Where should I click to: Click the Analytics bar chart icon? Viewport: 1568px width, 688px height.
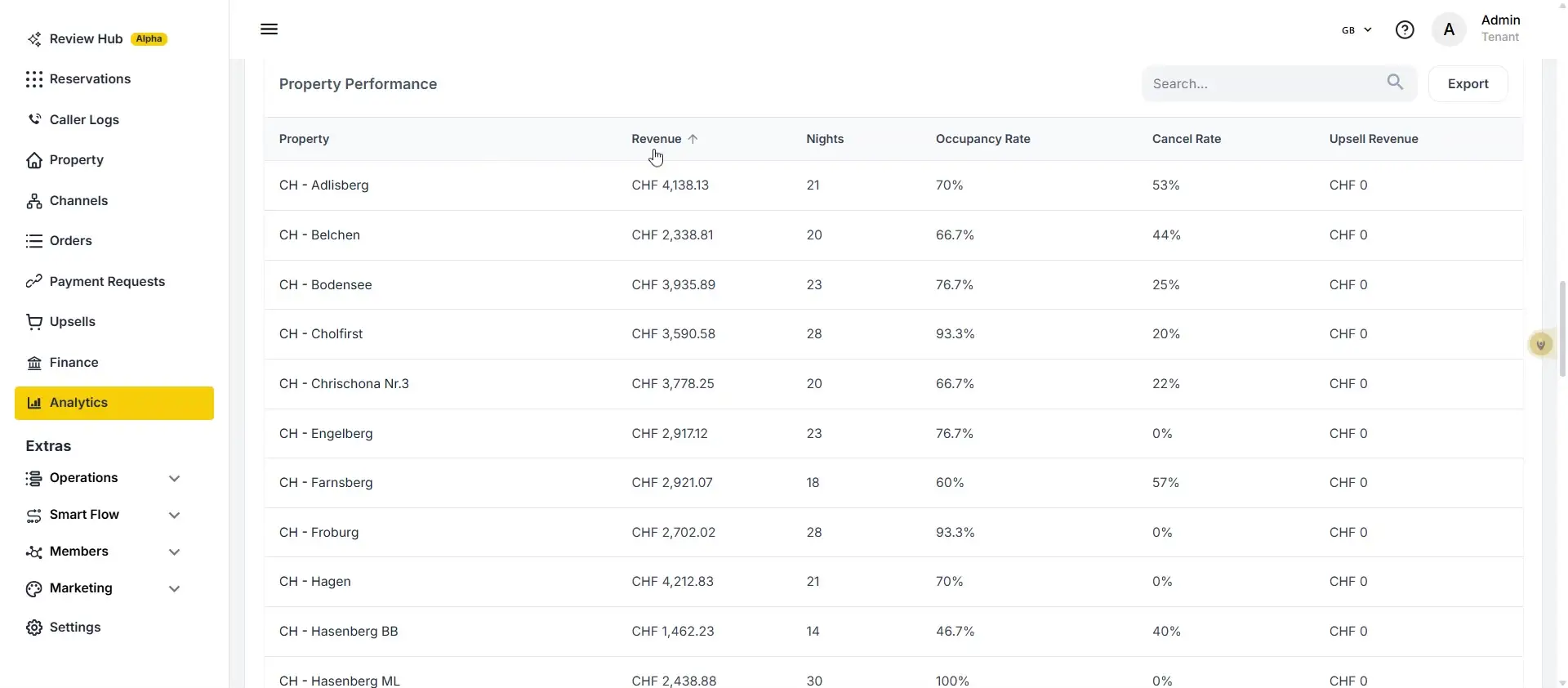tap(34, 403)
